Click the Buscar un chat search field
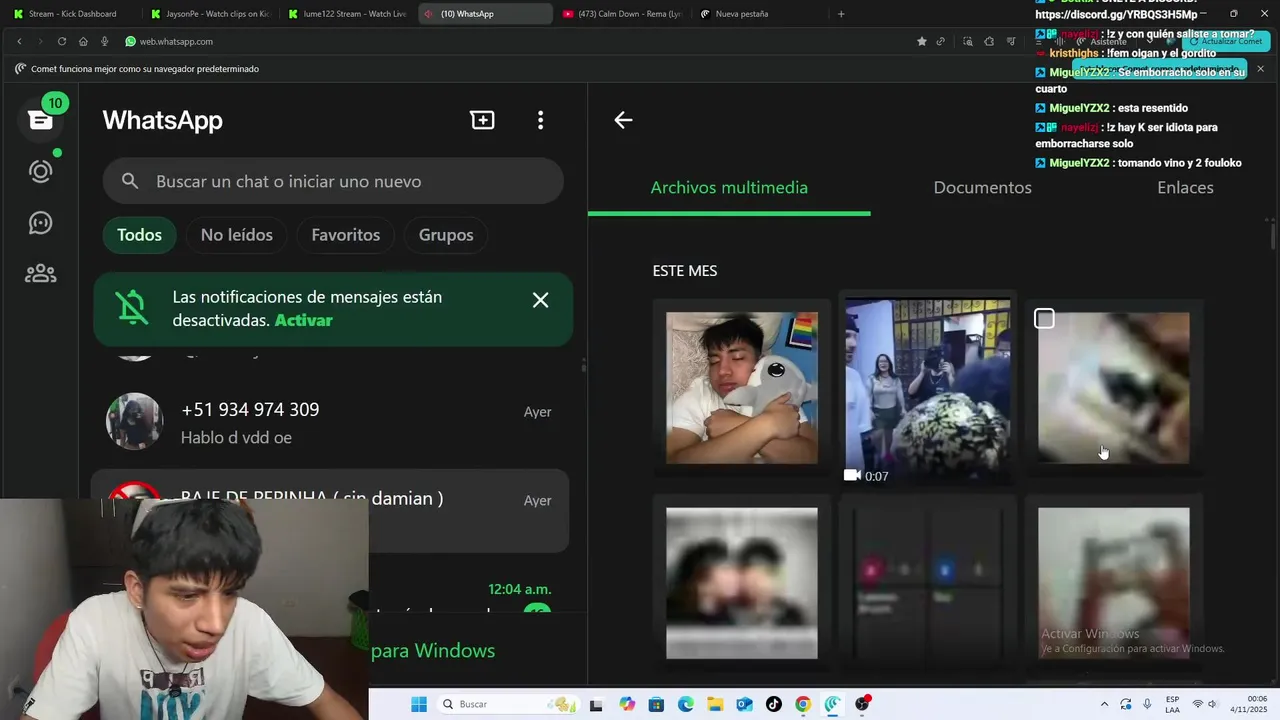1280x720 pixels. tap(333, 181)
